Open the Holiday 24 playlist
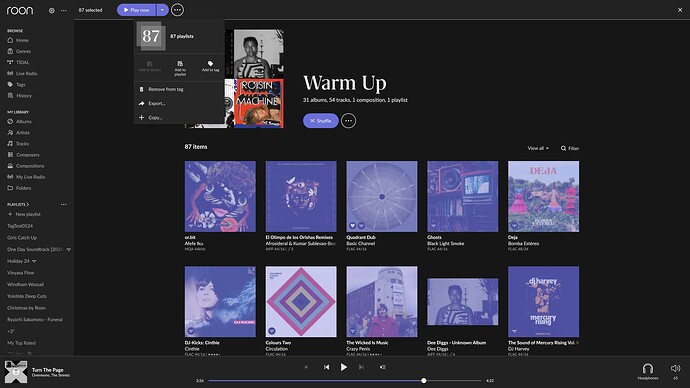Viewport: 690px width, 388px height. pos(18,261)
